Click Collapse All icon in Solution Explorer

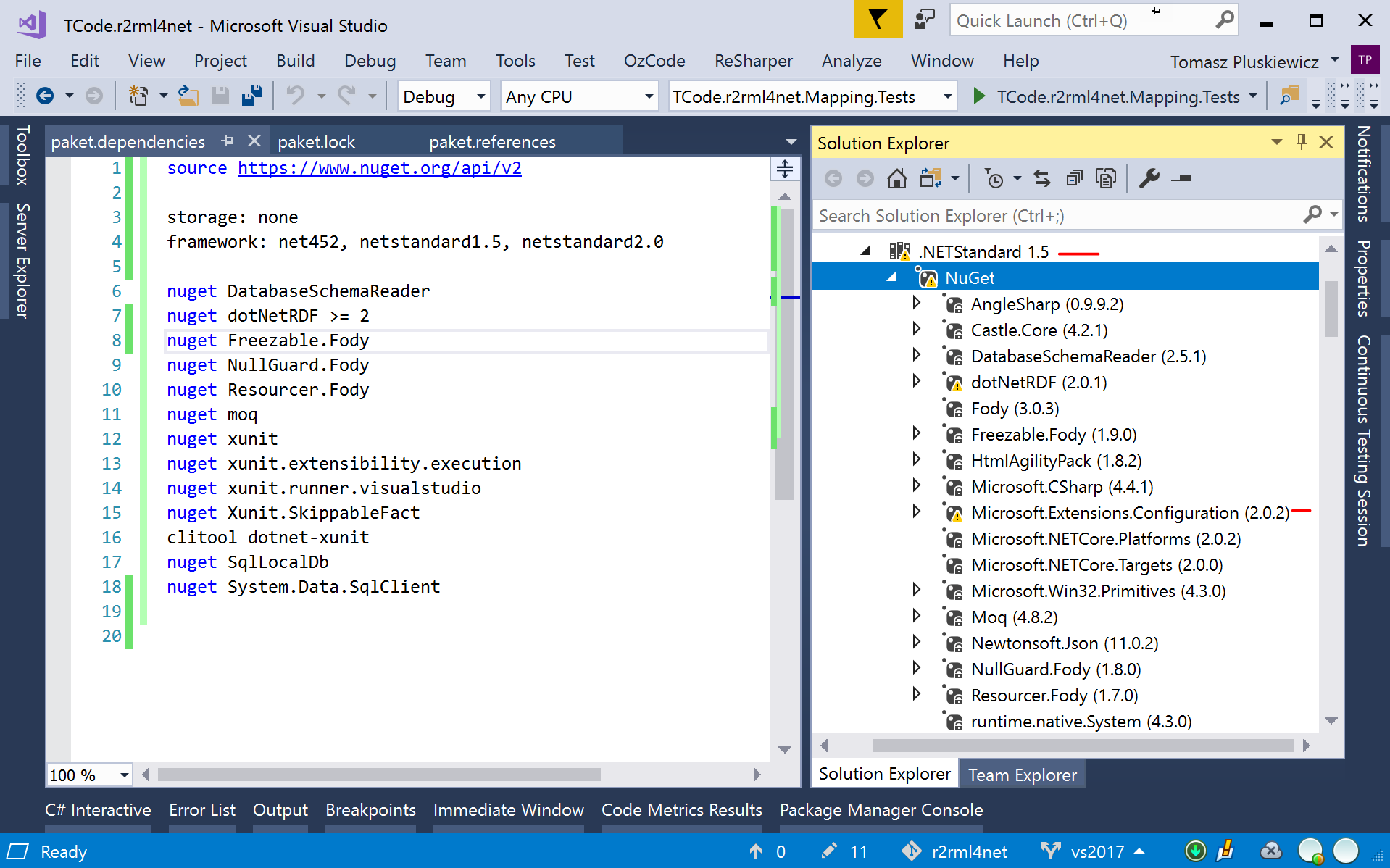tap(1074, 178)
